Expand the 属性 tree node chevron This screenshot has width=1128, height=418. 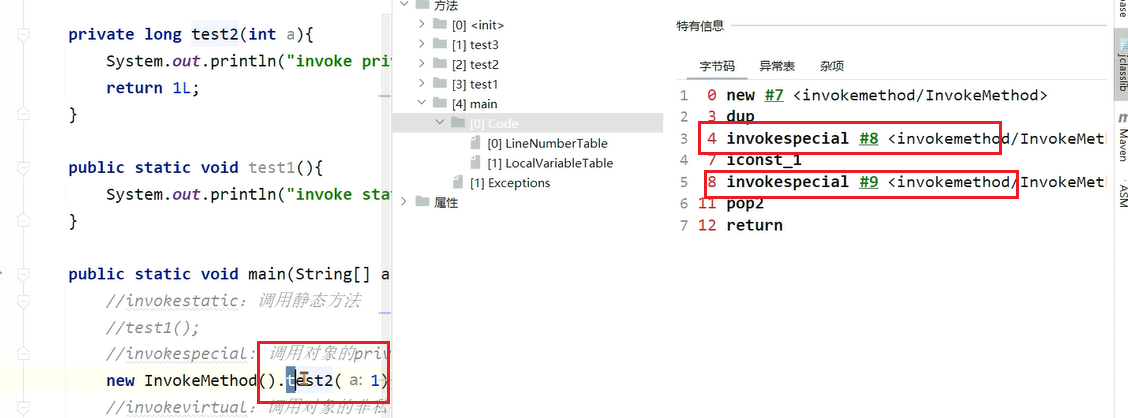click(404, 202)
